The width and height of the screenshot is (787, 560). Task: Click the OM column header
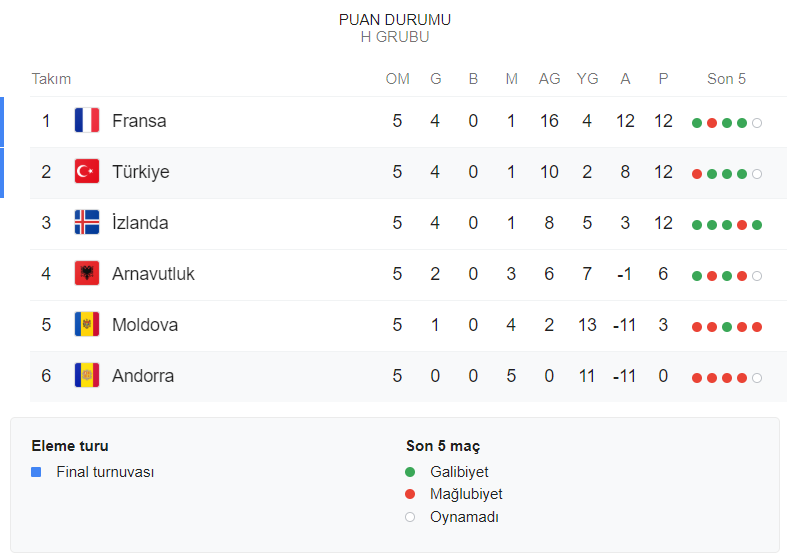[x=397, y=79]
